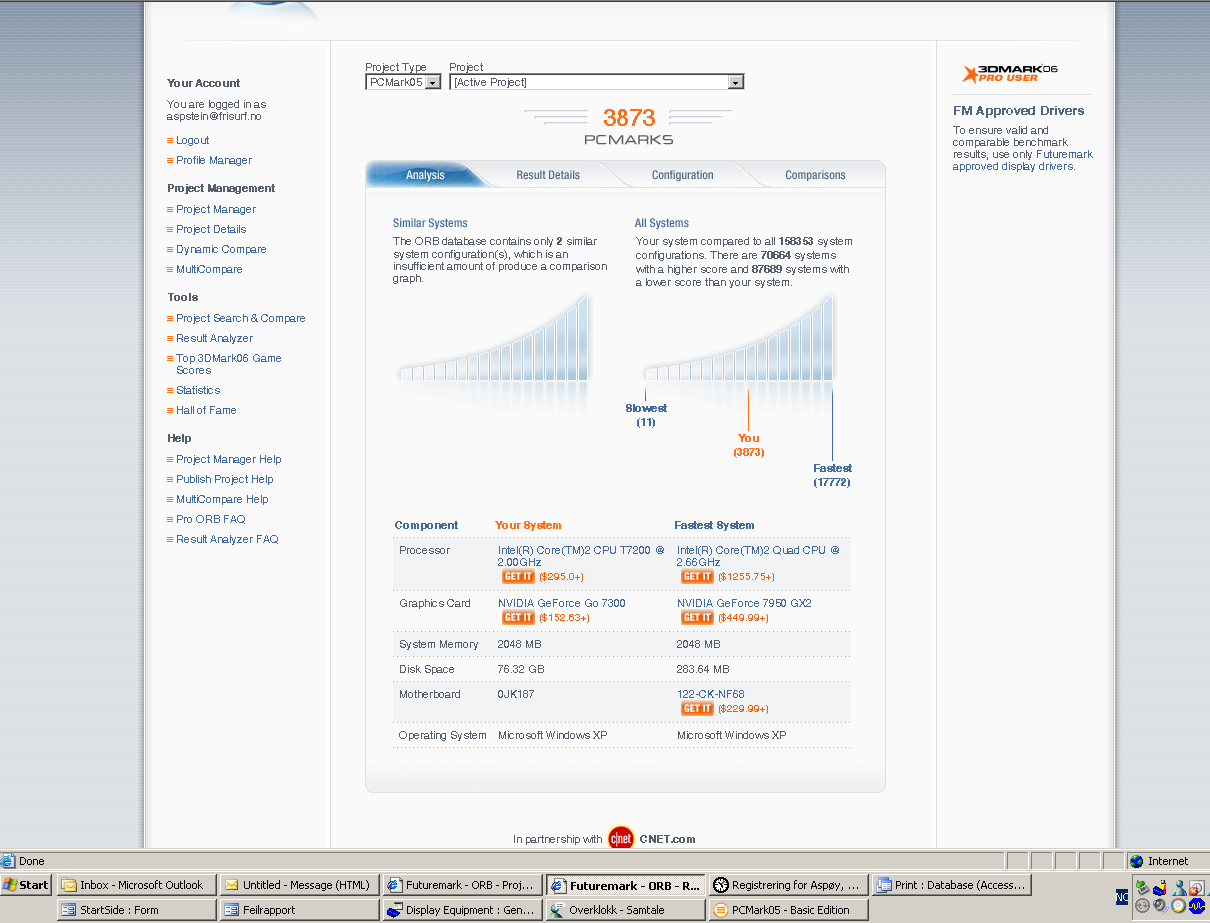Open Pro ORB FAQ link
The image size is (1210, 923).
[x=211, y=520]
